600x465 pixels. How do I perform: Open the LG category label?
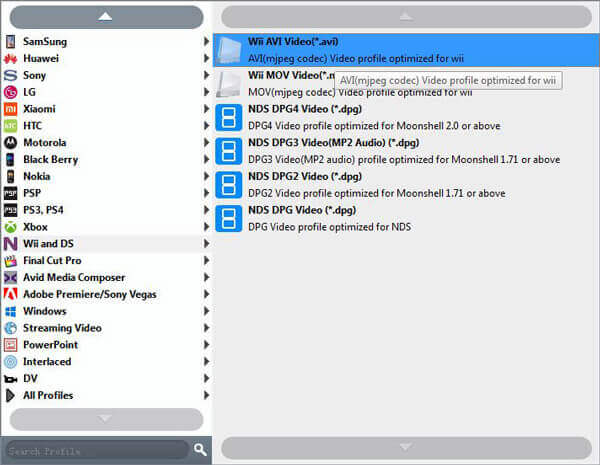29,92
